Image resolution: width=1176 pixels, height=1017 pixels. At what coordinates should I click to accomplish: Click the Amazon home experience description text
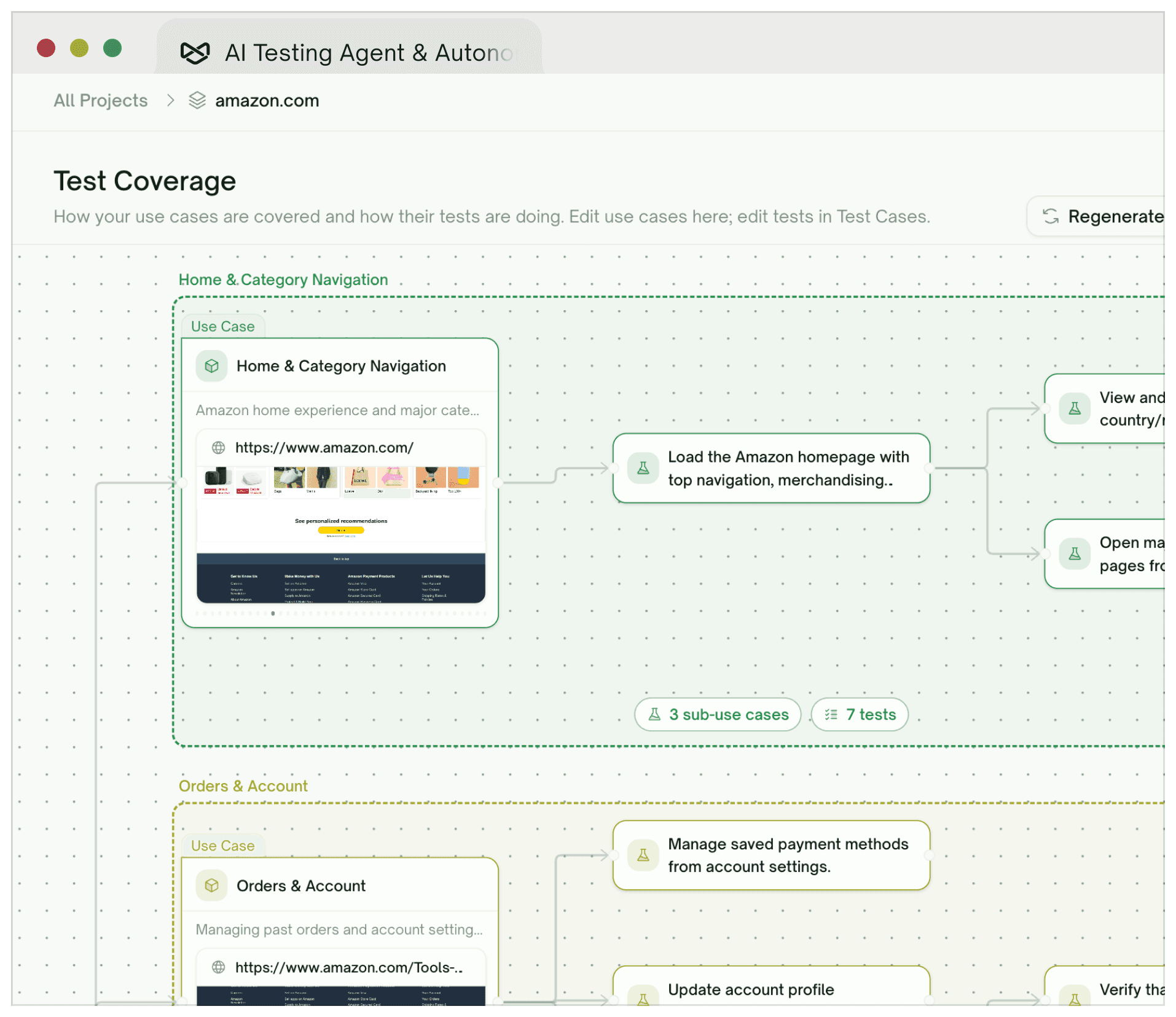tap(337, 410)
